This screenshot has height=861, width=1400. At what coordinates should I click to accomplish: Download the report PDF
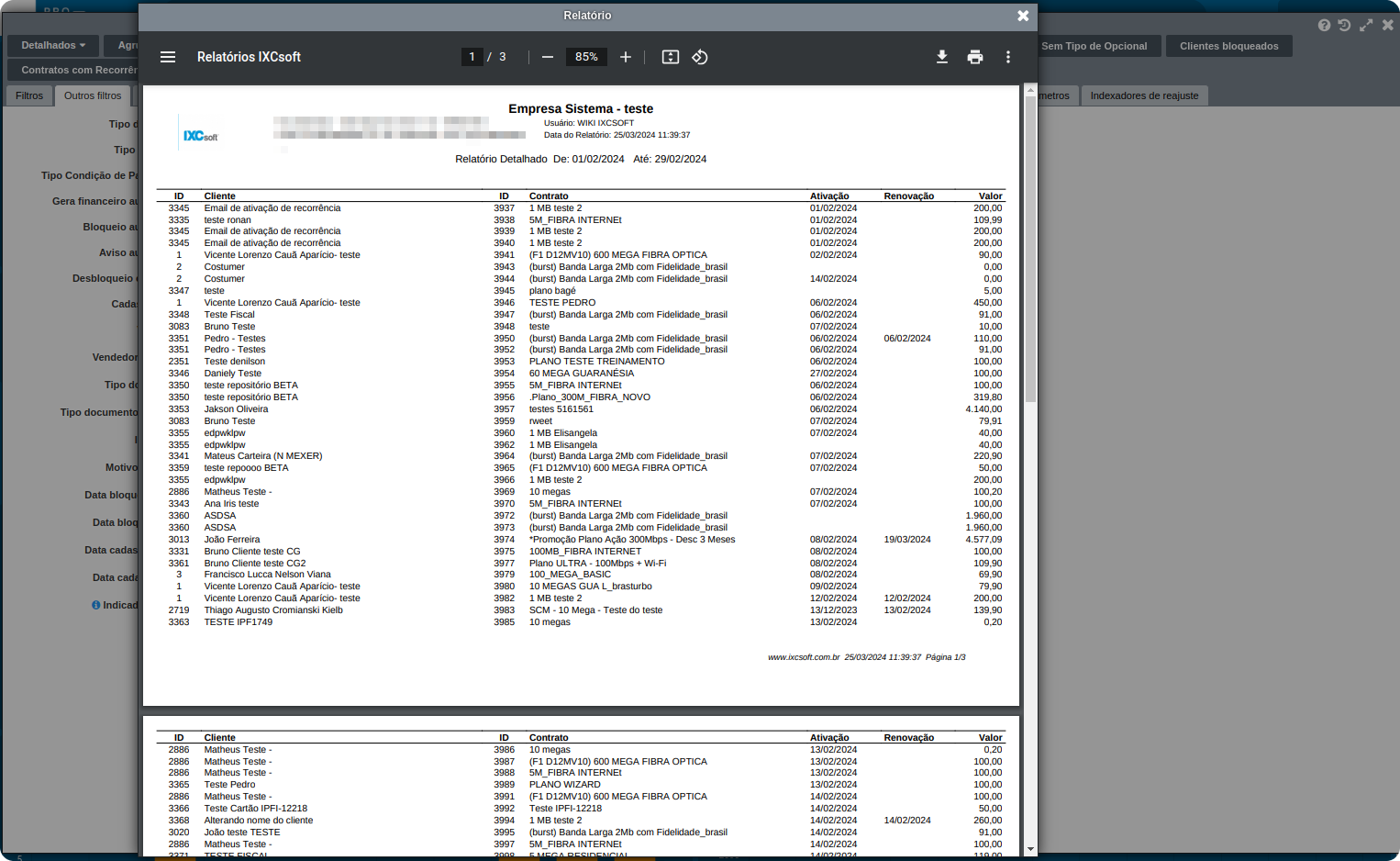(x=942, y=57)
